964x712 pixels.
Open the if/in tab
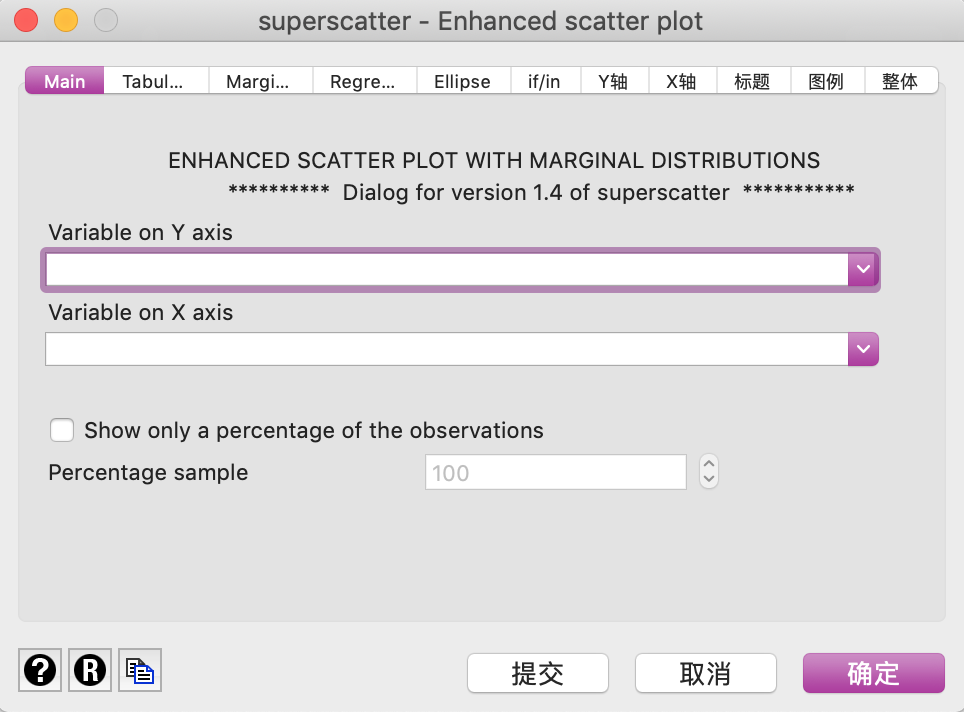click(x=546, y=81)
